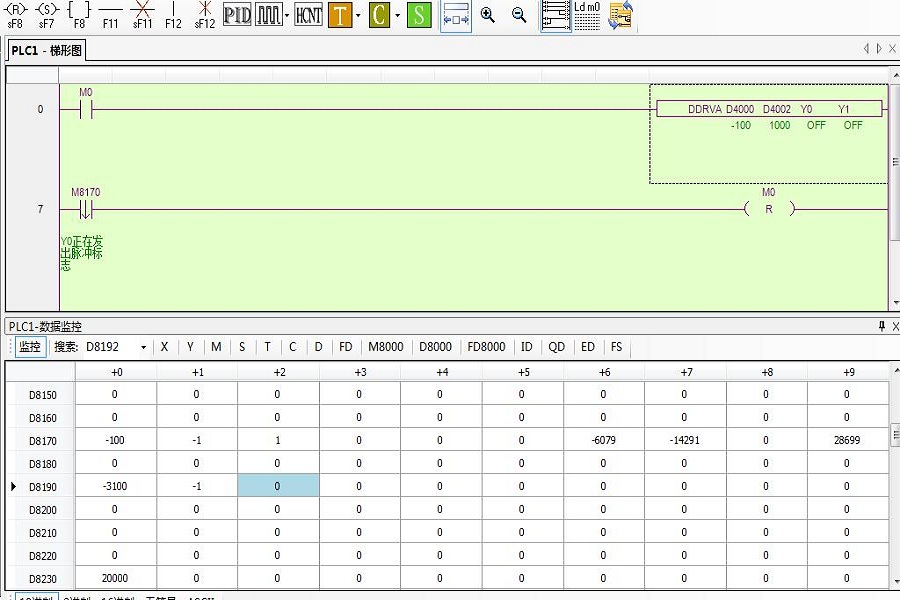
Task: Select the pulse output instruction icon
Action: [x=267, y=15]
